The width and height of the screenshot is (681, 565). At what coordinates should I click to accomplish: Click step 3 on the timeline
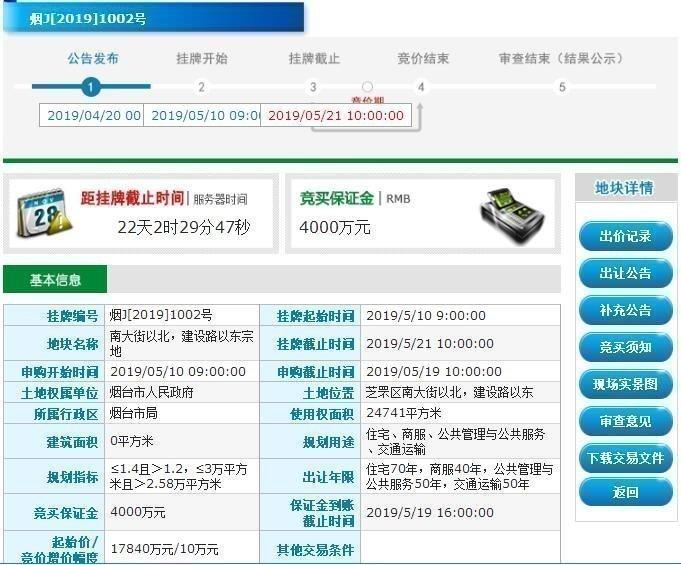pyautogui.click(x=313, y=87)
